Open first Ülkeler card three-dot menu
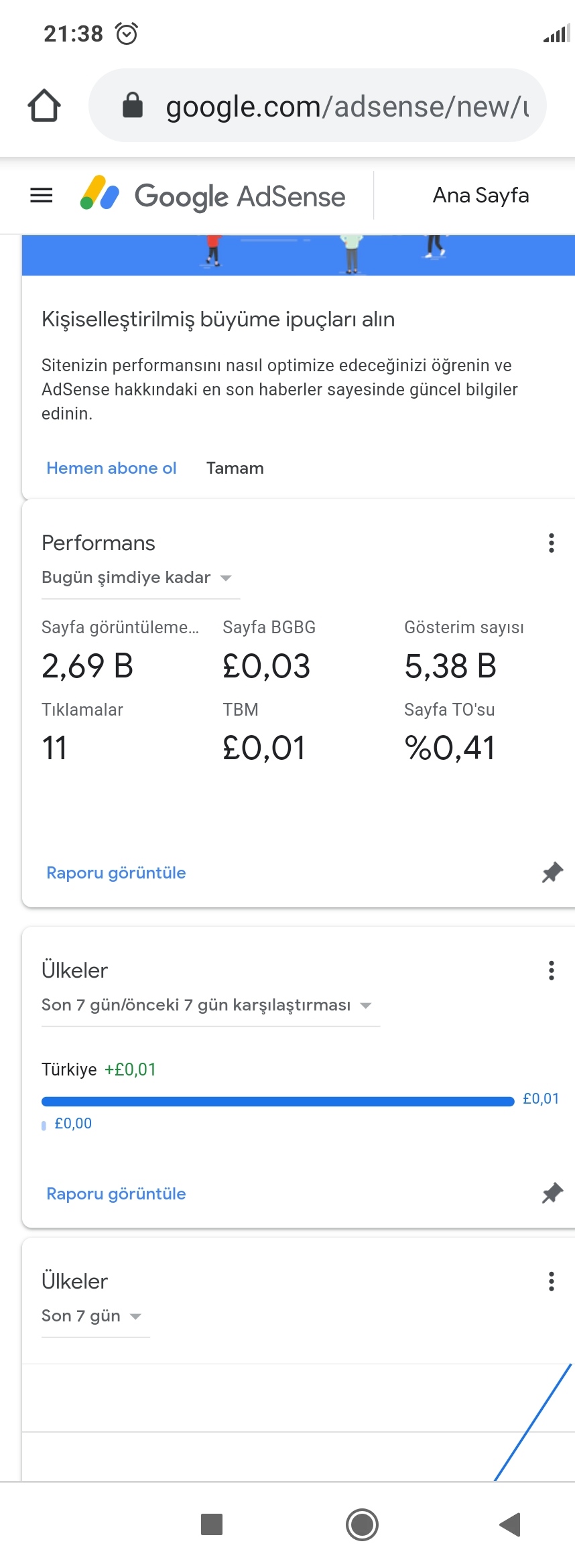This screenshot has width=575, height=1568. 552,970
